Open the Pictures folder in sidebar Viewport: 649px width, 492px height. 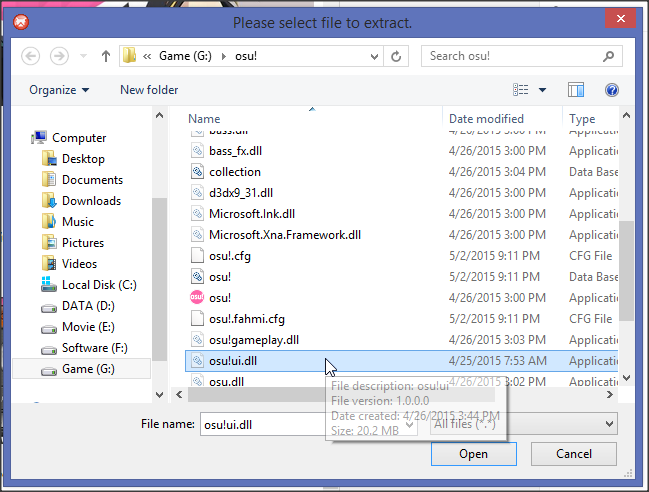tap(83, 243)
